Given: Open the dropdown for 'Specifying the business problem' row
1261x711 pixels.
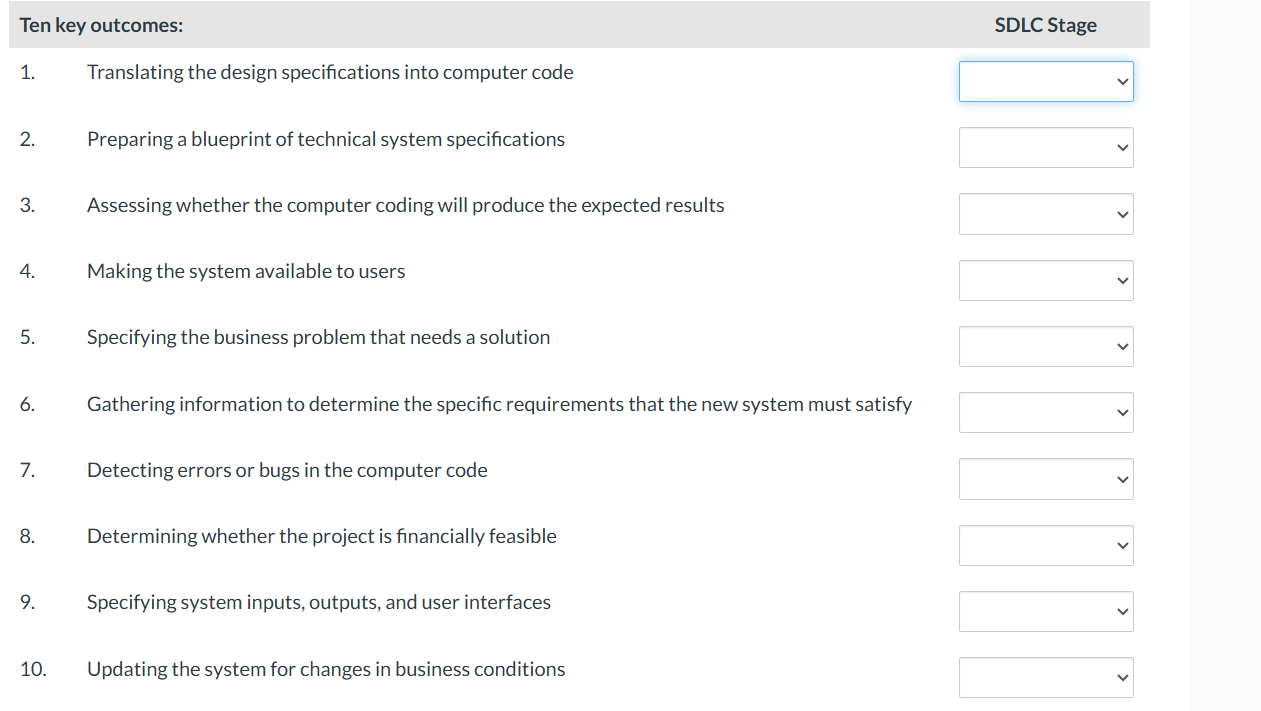Looking at the screenshot, I should click(1045, 346).
